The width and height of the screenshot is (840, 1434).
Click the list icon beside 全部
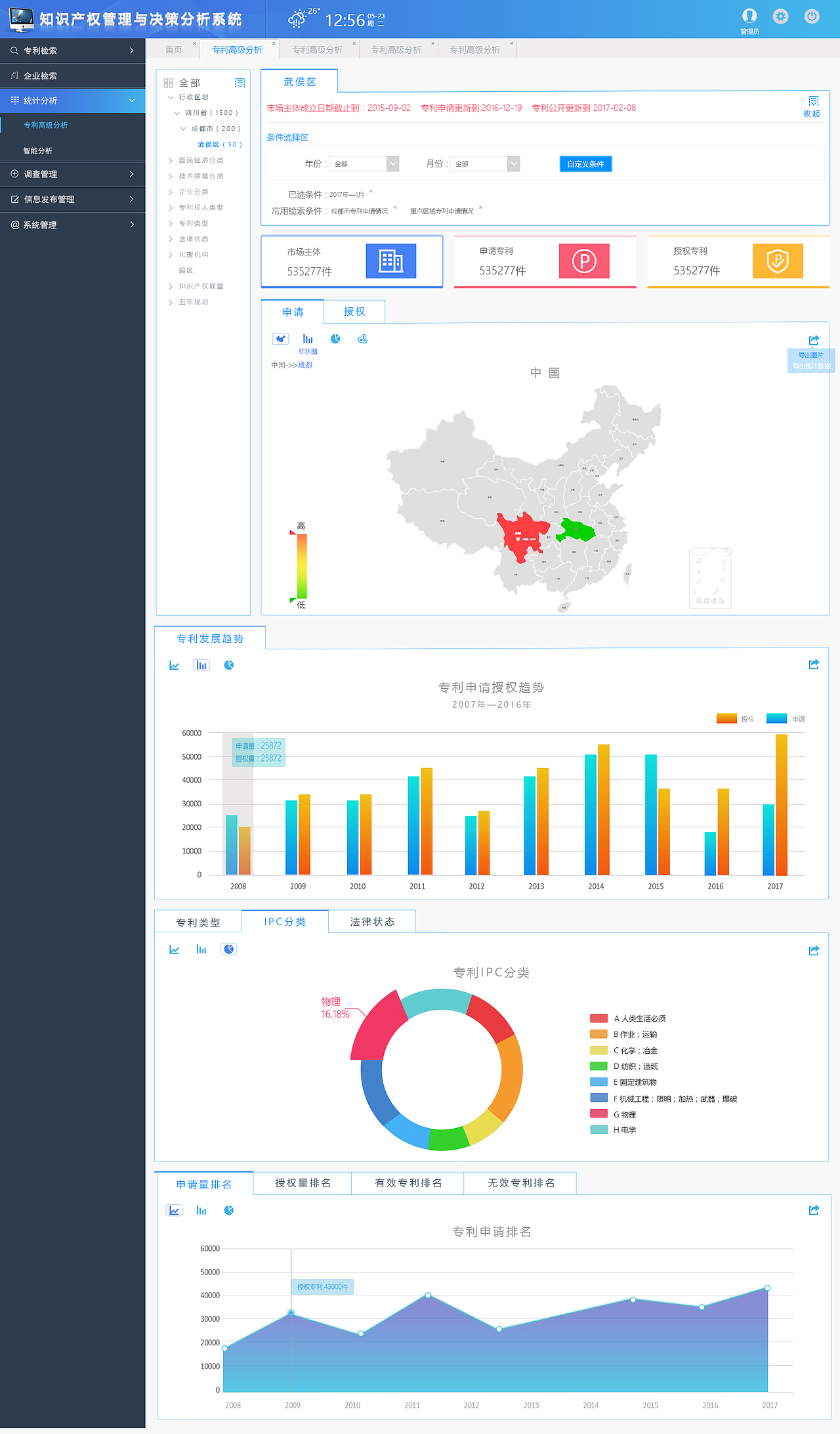tap(240, 83)
